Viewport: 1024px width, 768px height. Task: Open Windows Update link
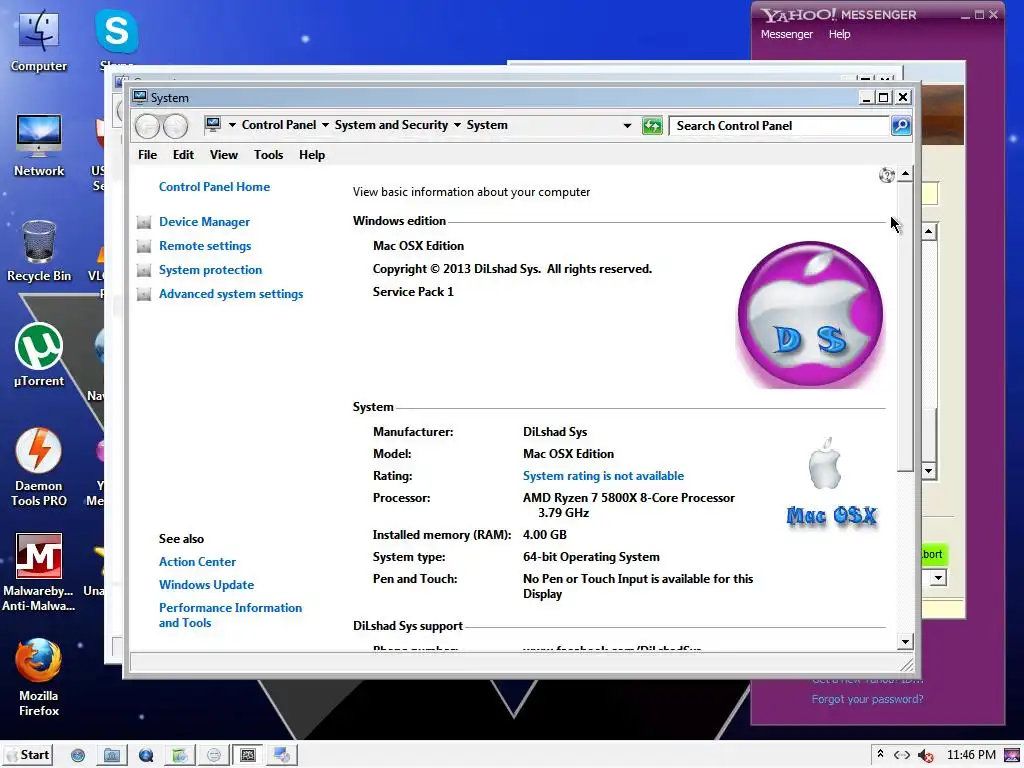(x=206, y=584)
